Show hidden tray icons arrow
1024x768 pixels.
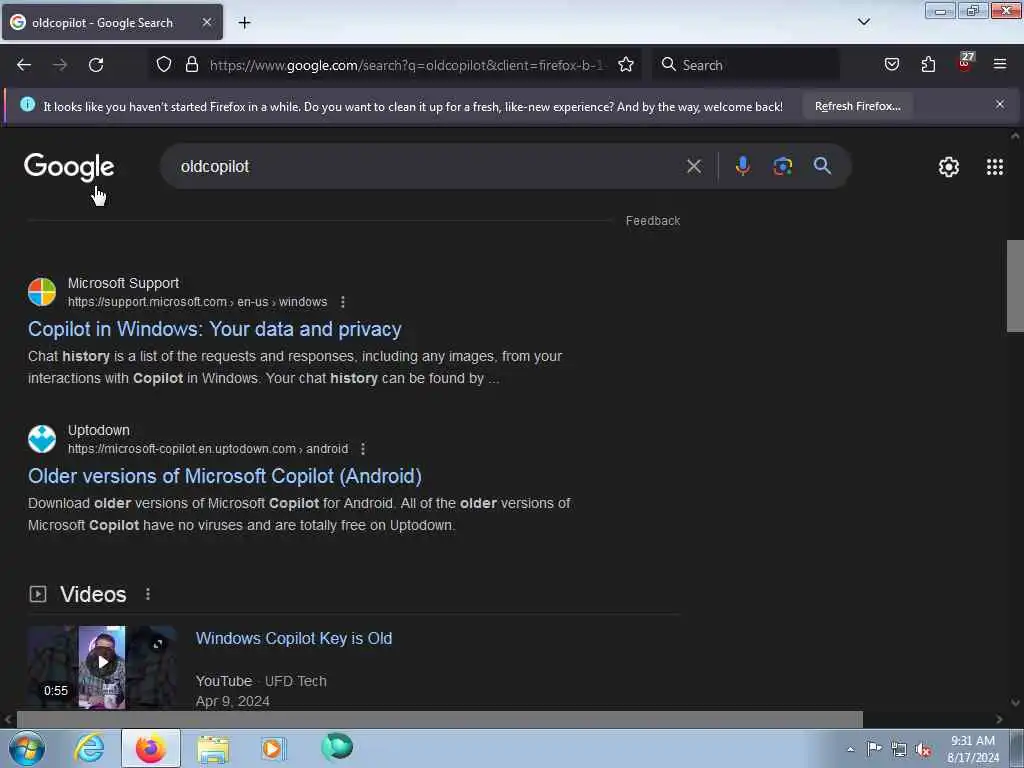click(x=850, y=749)
